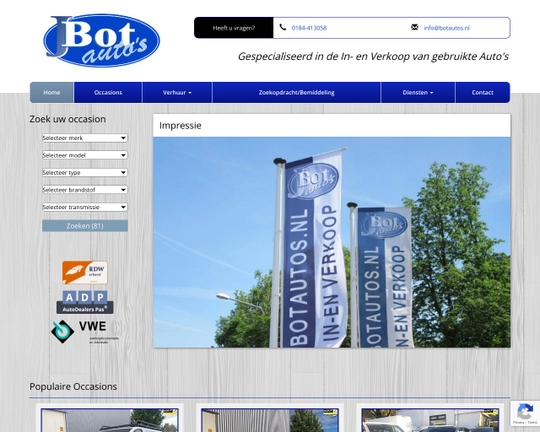540x432 pixels.
Task: Click the J Bot auto's logo
Action: (102, 41)
